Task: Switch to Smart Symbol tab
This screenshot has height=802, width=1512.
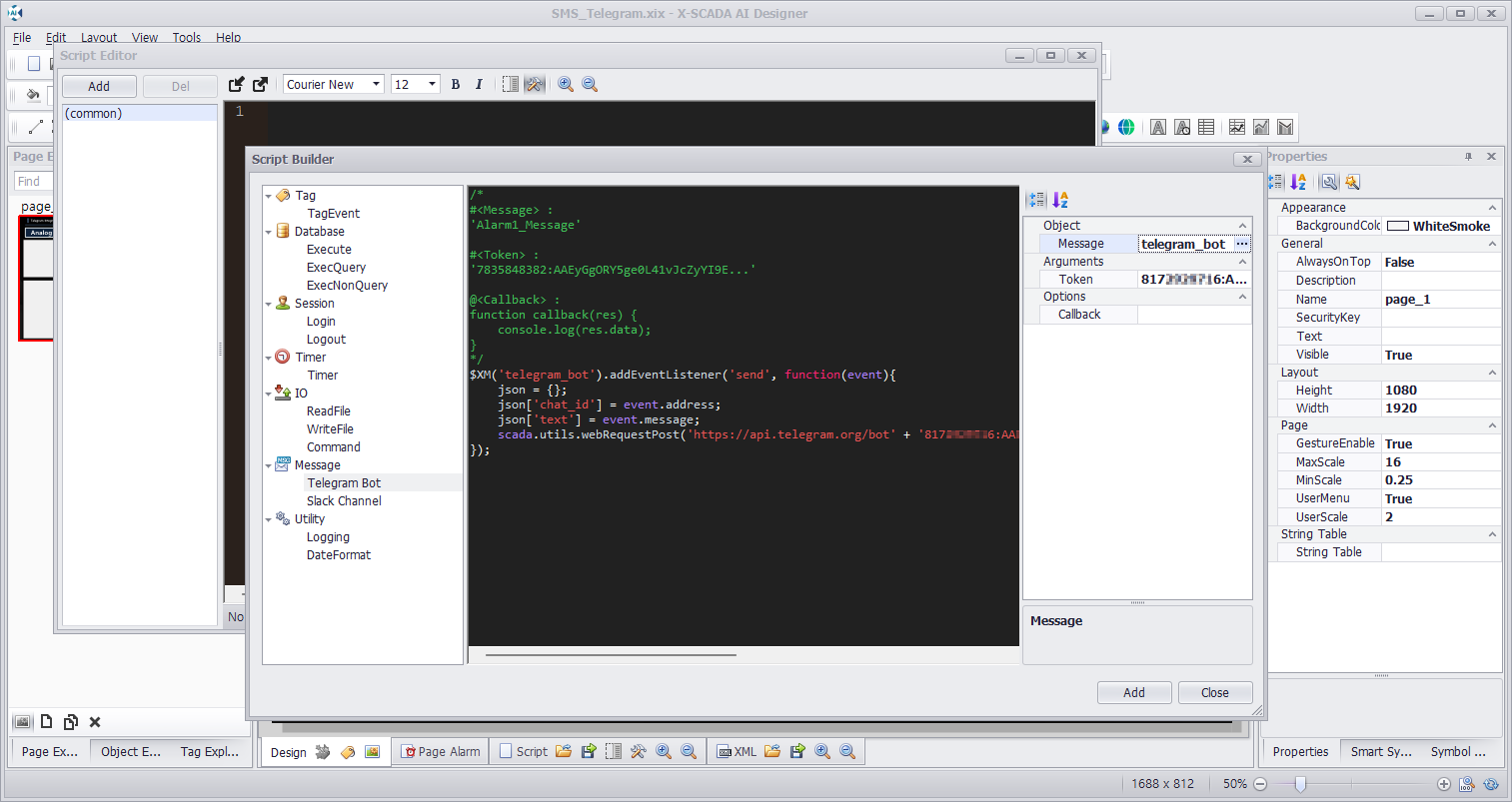Action: tap(1380, 752)
